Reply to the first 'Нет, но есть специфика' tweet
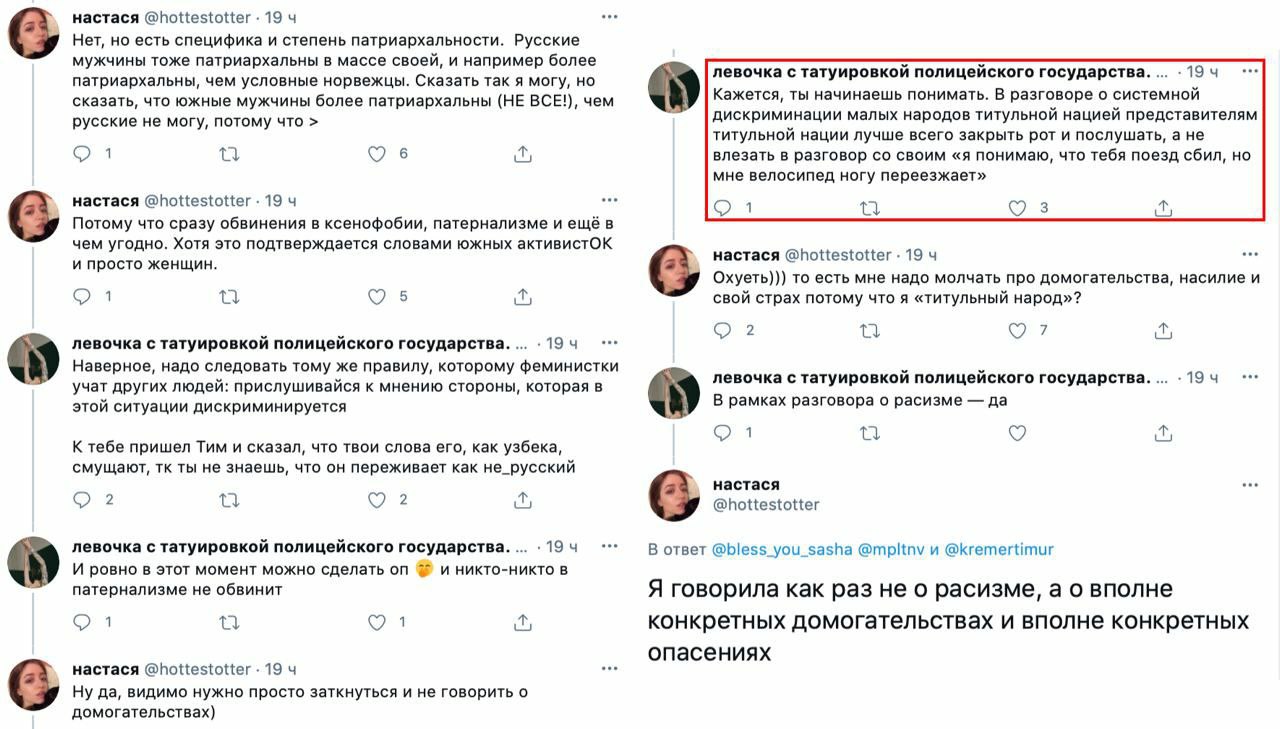 point(83,154)
